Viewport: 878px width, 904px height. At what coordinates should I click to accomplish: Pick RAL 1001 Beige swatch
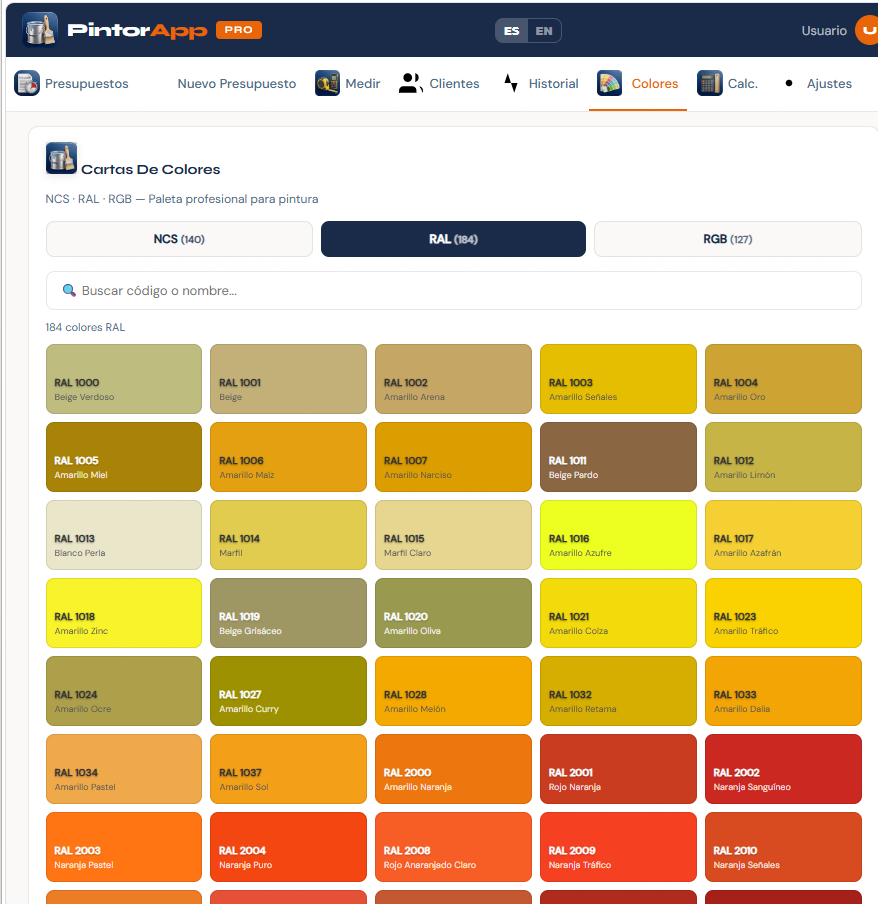point(288,379)
